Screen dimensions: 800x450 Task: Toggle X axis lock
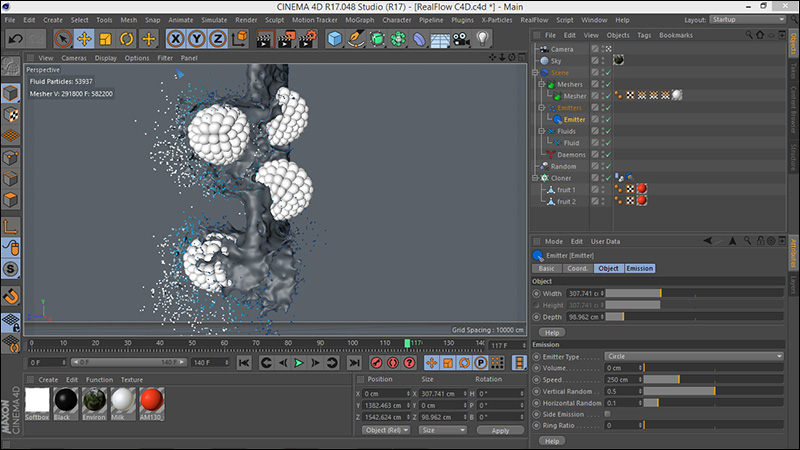(176, 39)
